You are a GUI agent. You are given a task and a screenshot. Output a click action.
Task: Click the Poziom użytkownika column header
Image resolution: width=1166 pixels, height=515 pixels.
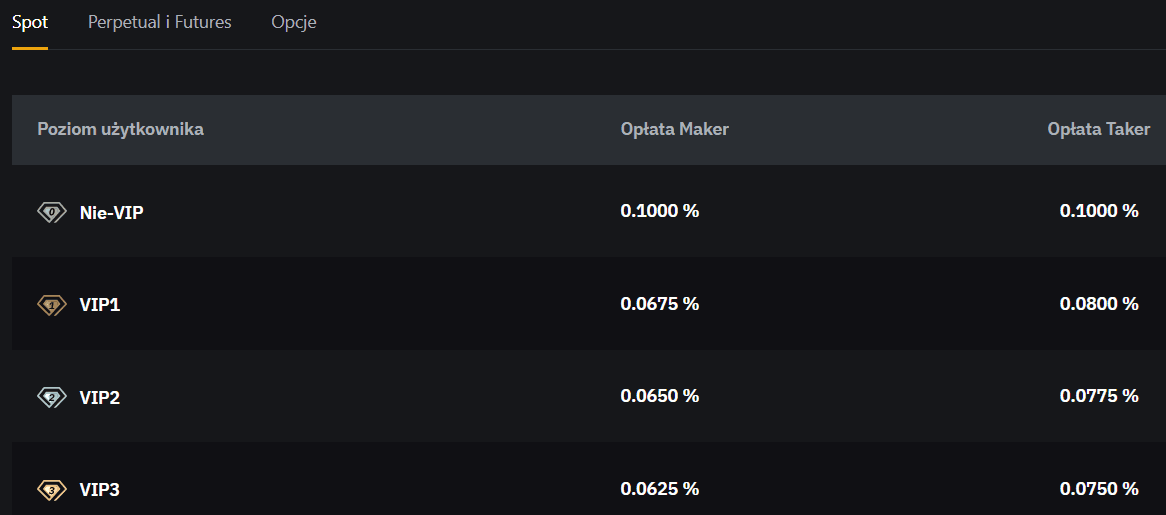120,129
